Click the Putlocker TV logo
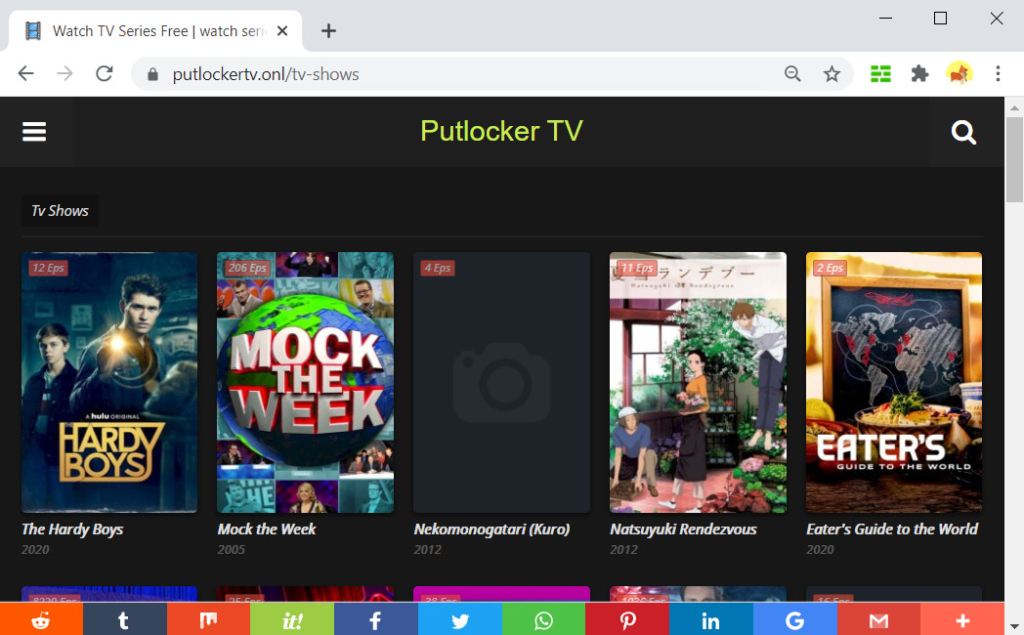The height and width of the screenshot is (635, 1024). click(x=502, y=131)
